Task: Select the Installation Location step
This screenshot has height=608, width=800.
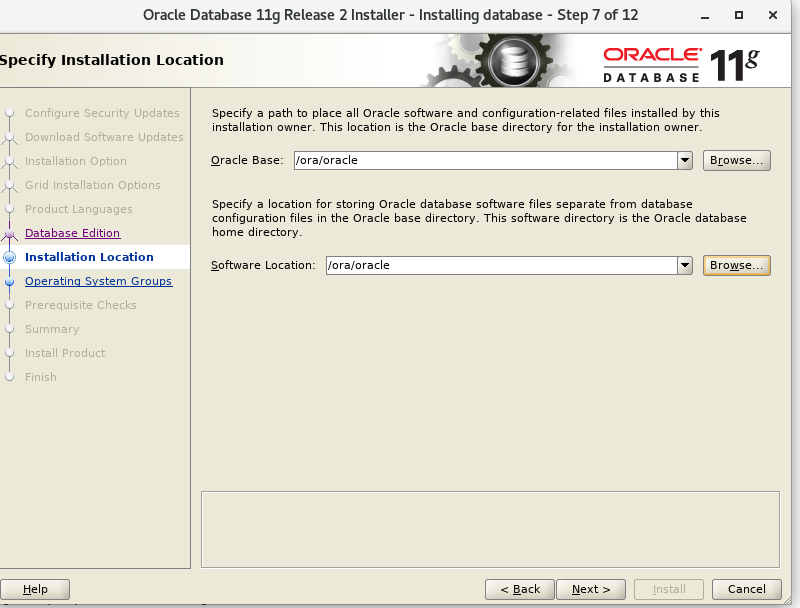Action: 89,257
